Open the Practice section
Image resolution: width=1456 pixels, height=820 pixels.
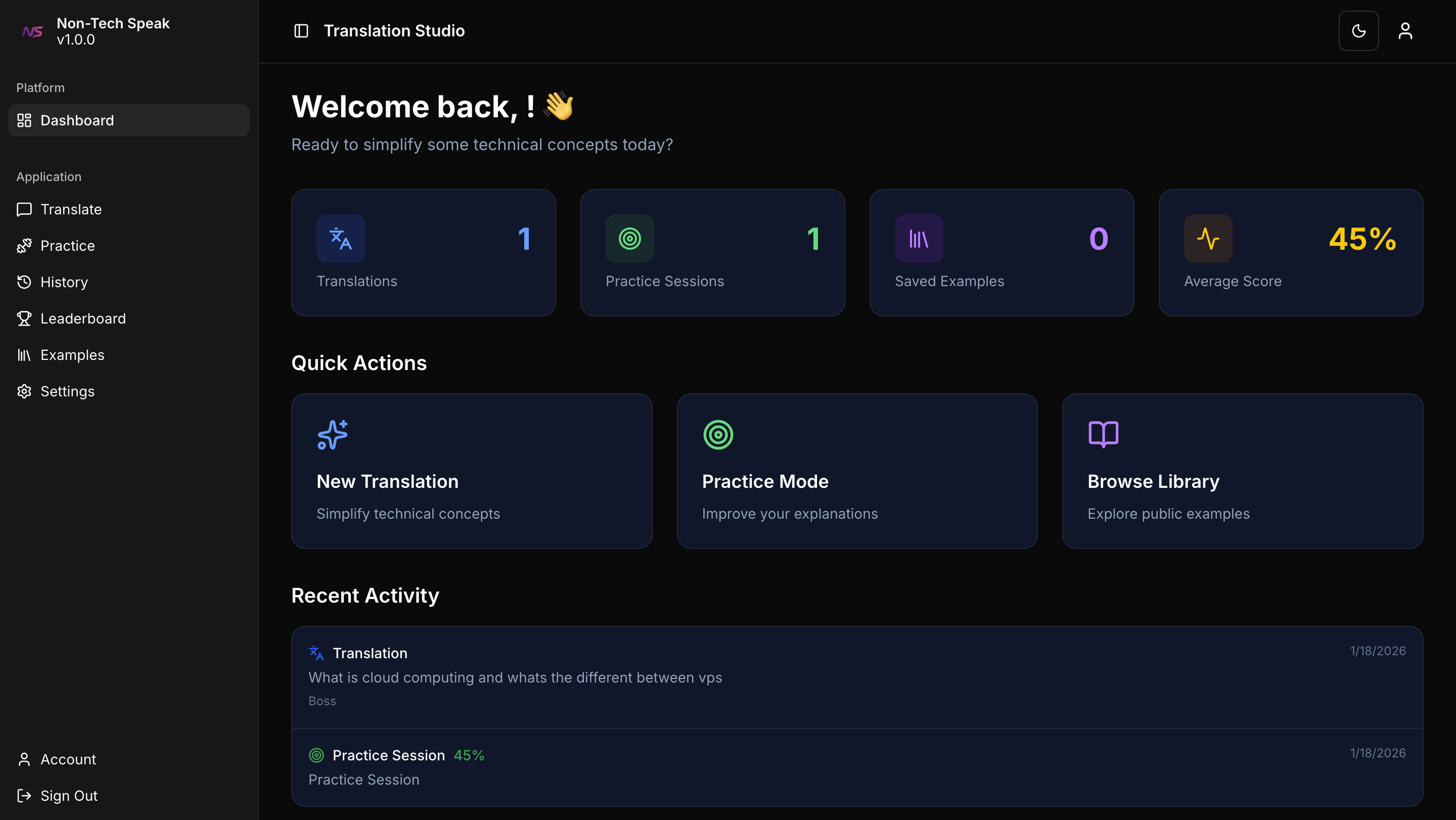click(67, 246)
